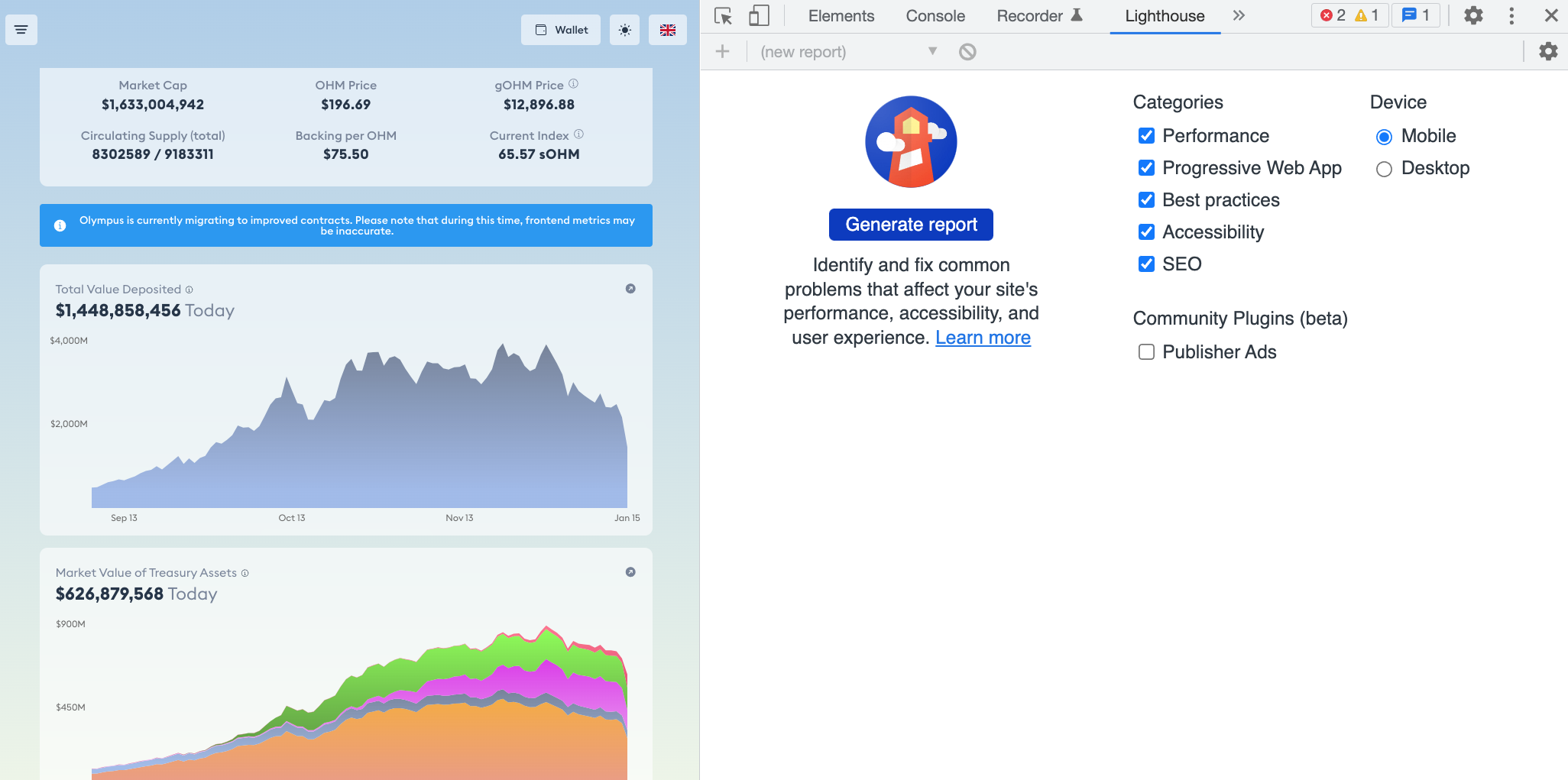
Task: Open the issues counter chat bubble icon
Action: click(1410, 15)
